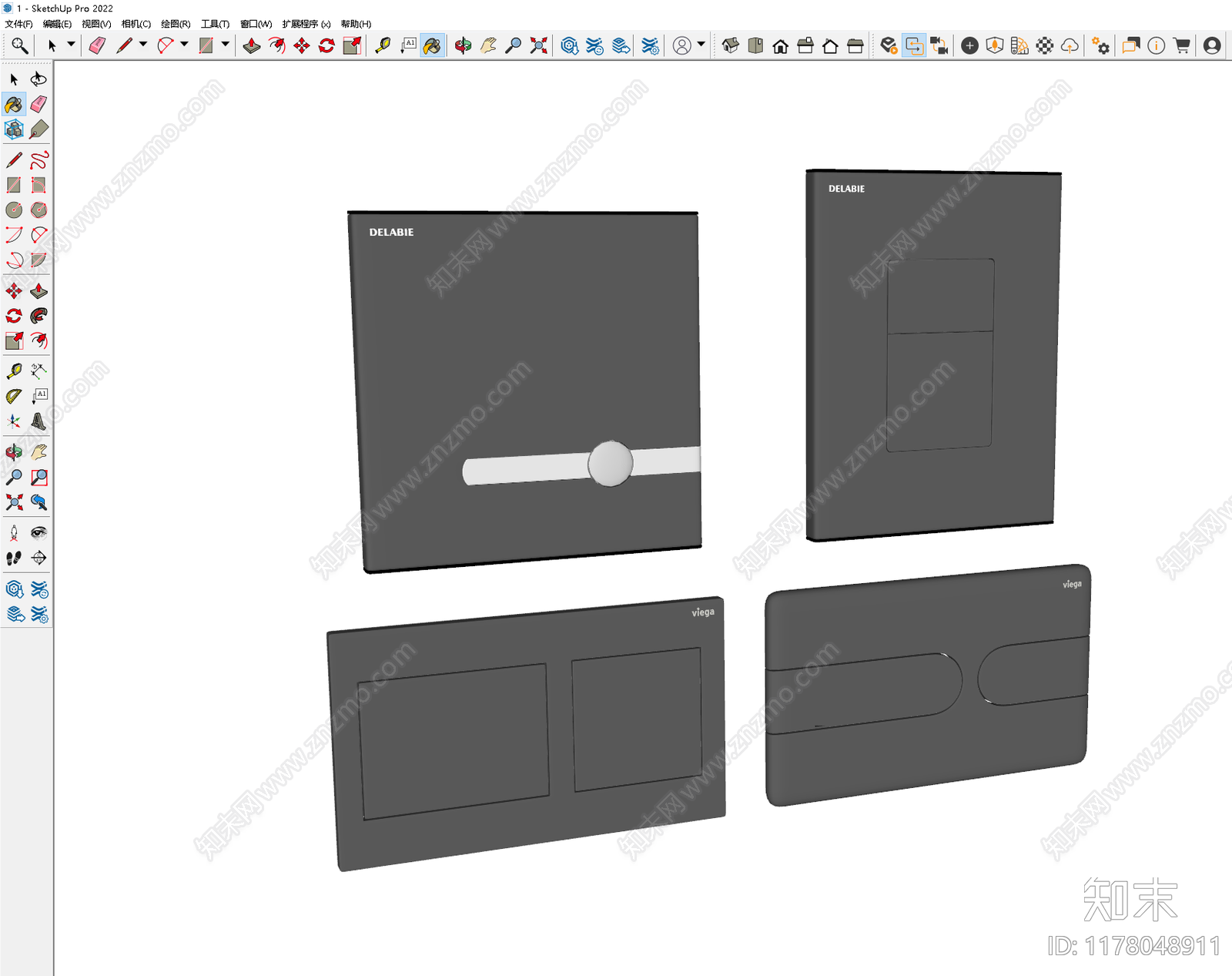Viewport: 1232px width, 976px height.
Task: Select the Look Around eye tool
Action: [38, 533]
